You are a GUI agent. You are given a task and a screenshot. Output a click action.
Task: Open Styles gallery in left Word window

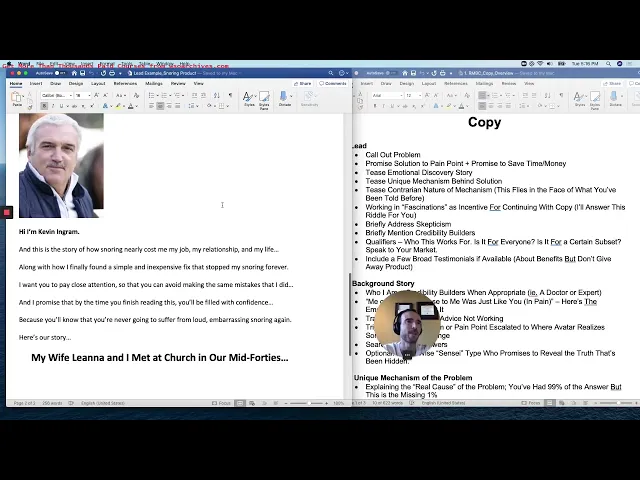tap(249, 99)
